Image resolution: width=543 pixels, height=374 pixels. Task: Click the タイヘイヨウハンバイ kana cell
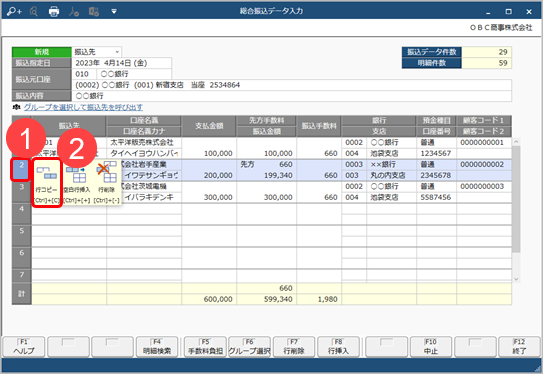[144, 153]
